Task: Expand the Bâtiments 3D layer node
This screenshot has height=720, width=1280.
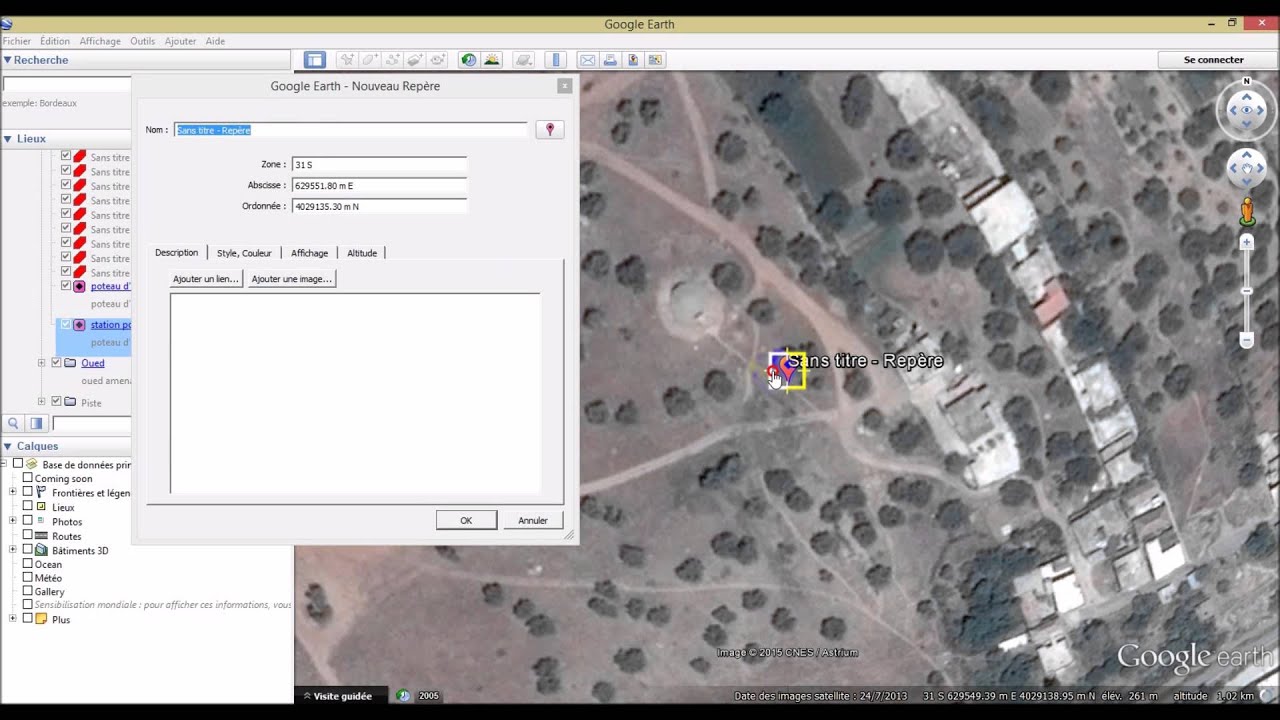Action: coord(13,550)
